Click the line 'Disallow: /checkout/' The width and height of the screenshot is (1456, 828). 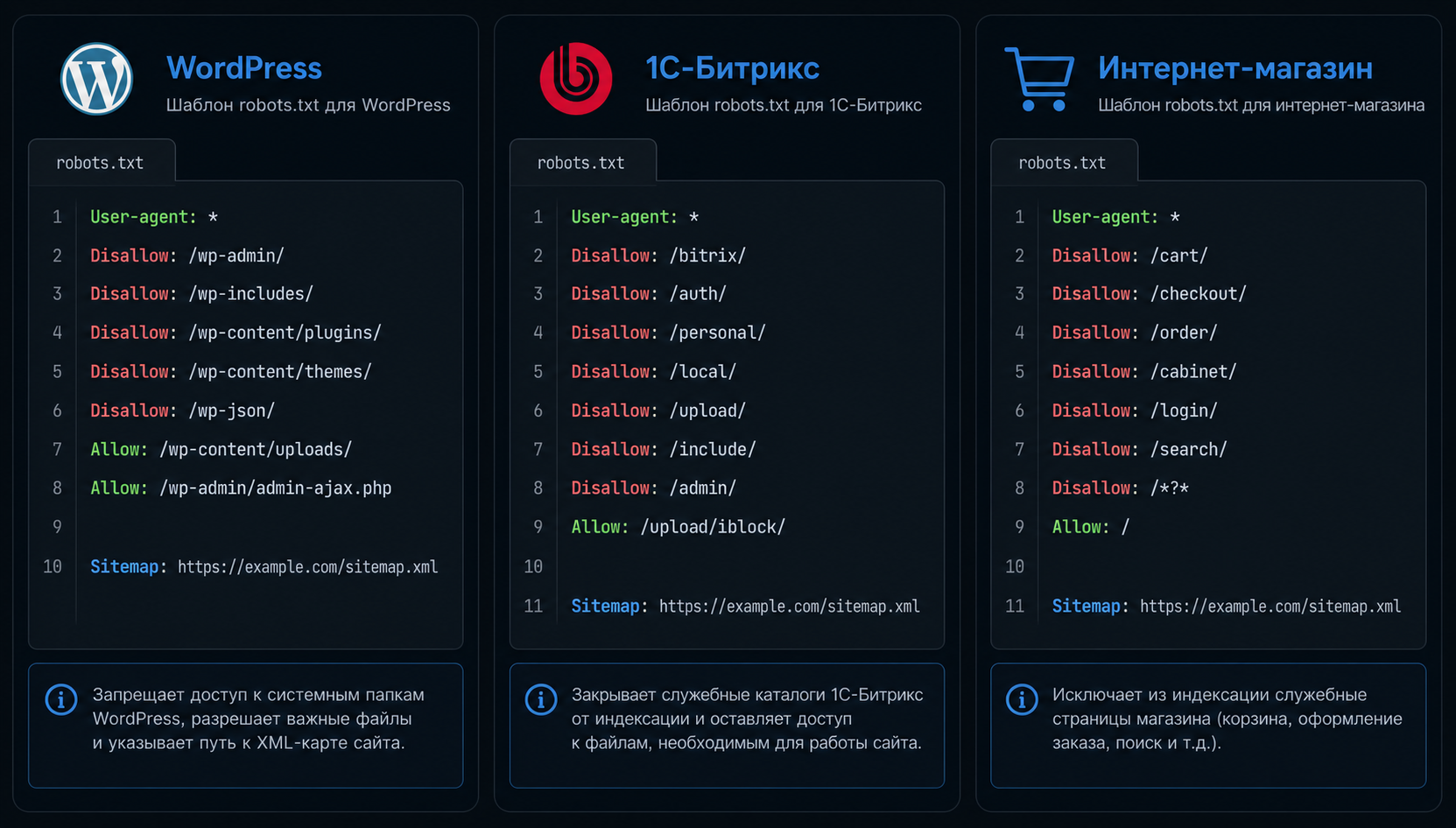(x=1149, y=294)
